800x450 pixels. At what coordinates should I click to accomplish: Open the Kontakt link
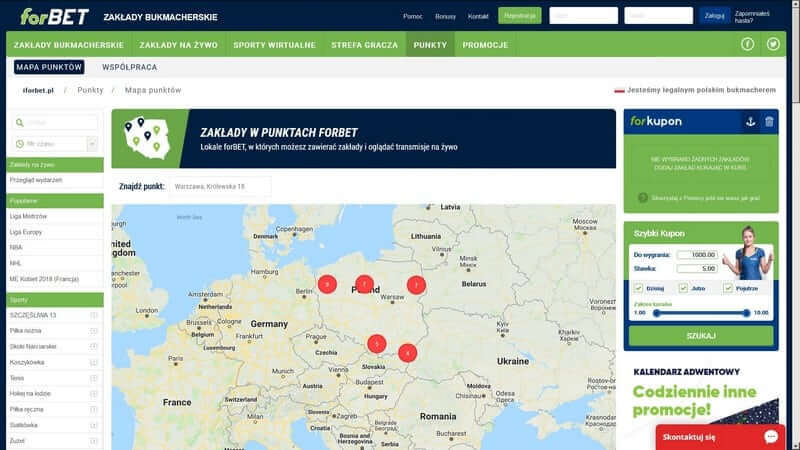pos(478,16)
